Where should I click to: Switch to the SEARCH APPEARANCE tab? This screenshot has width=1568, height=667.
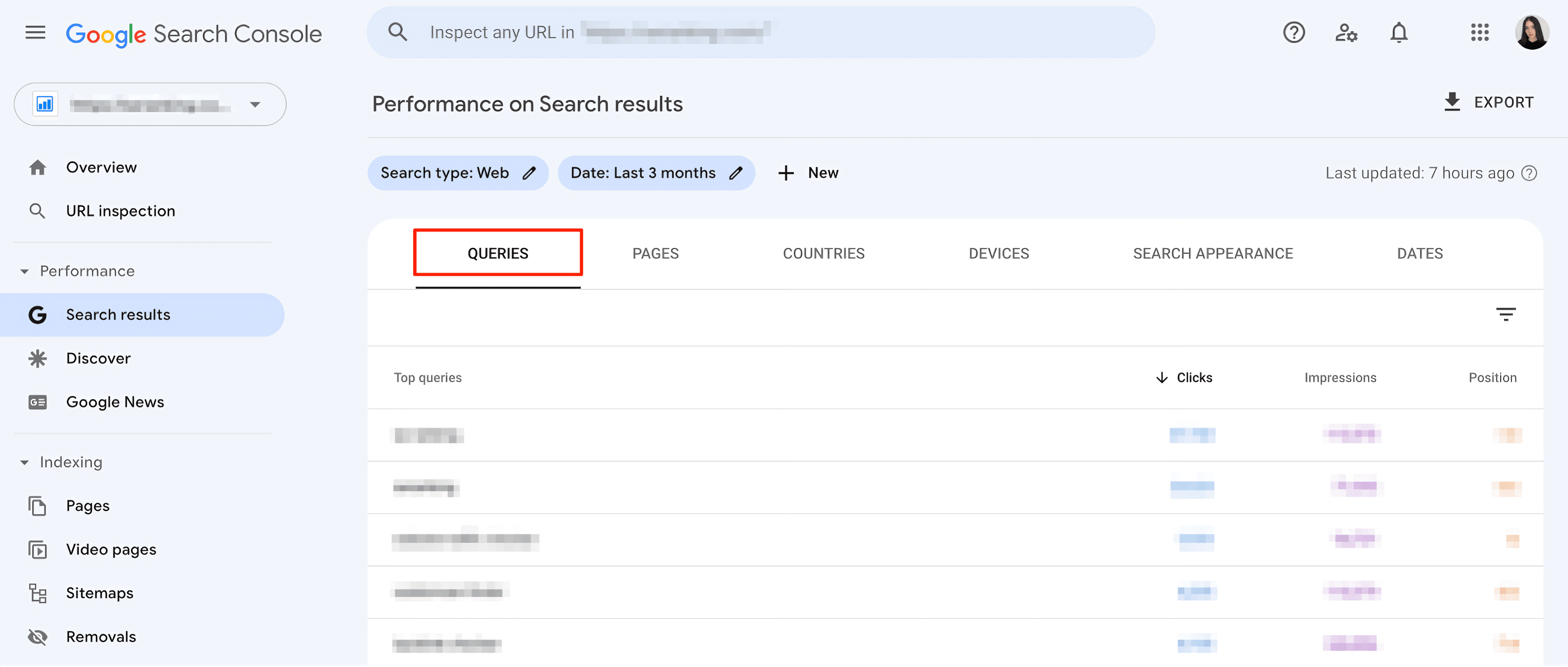point(1212,254)
